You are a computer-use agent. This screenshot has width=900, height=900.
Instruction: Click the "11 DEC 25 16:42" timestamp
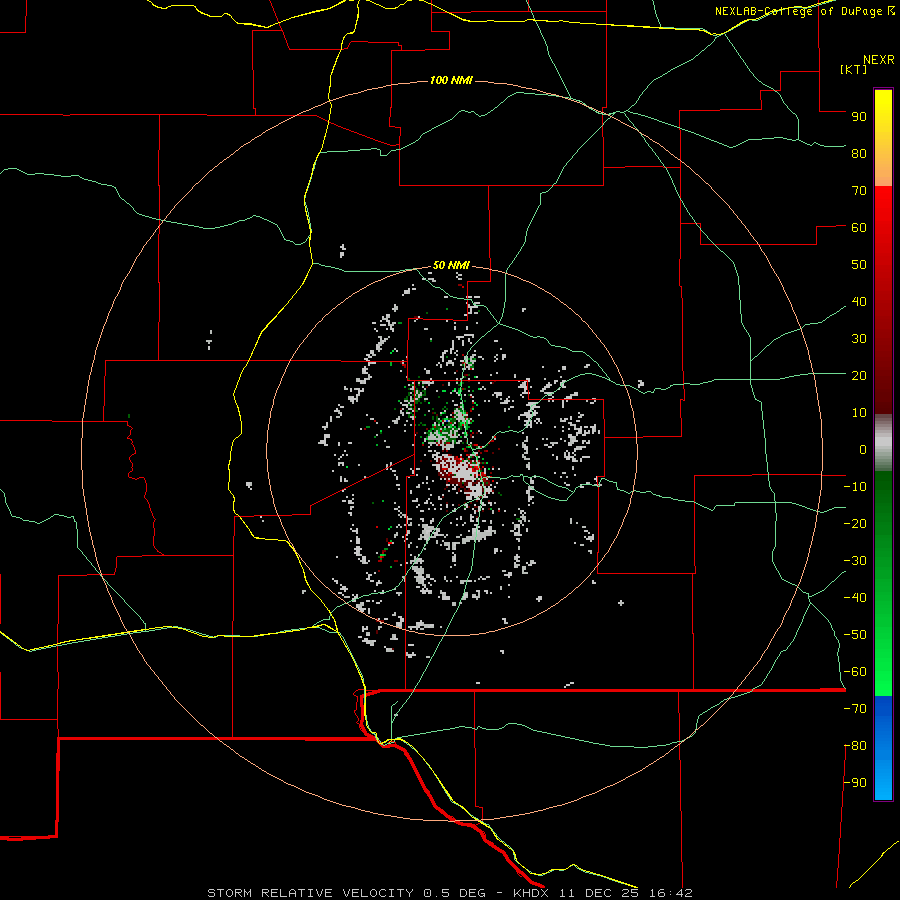point(626,893)
